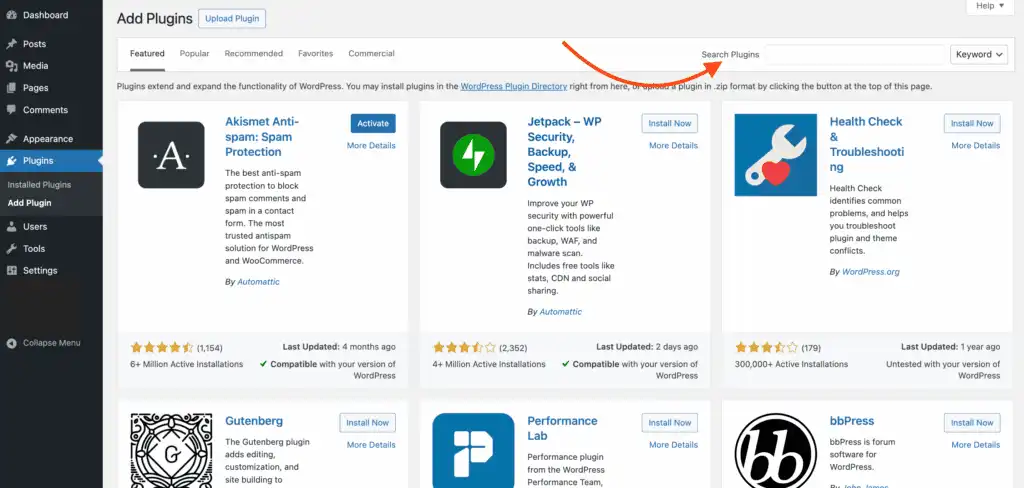1024x488 pixels.
Task: Open Installed Plugins submenu item
Action: click(x=39, y=185)
